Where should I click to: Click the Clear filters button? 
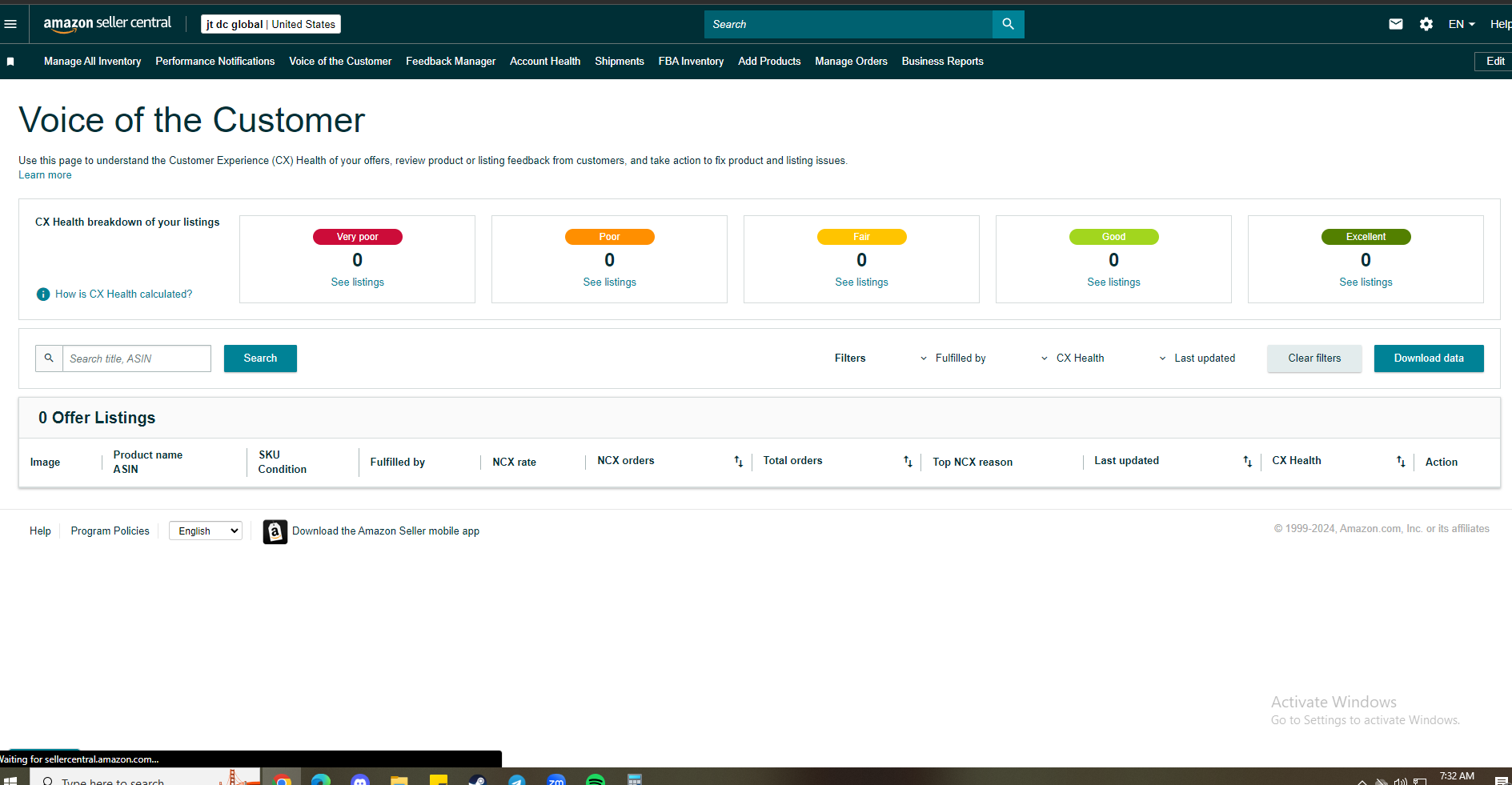(1314, 358)
